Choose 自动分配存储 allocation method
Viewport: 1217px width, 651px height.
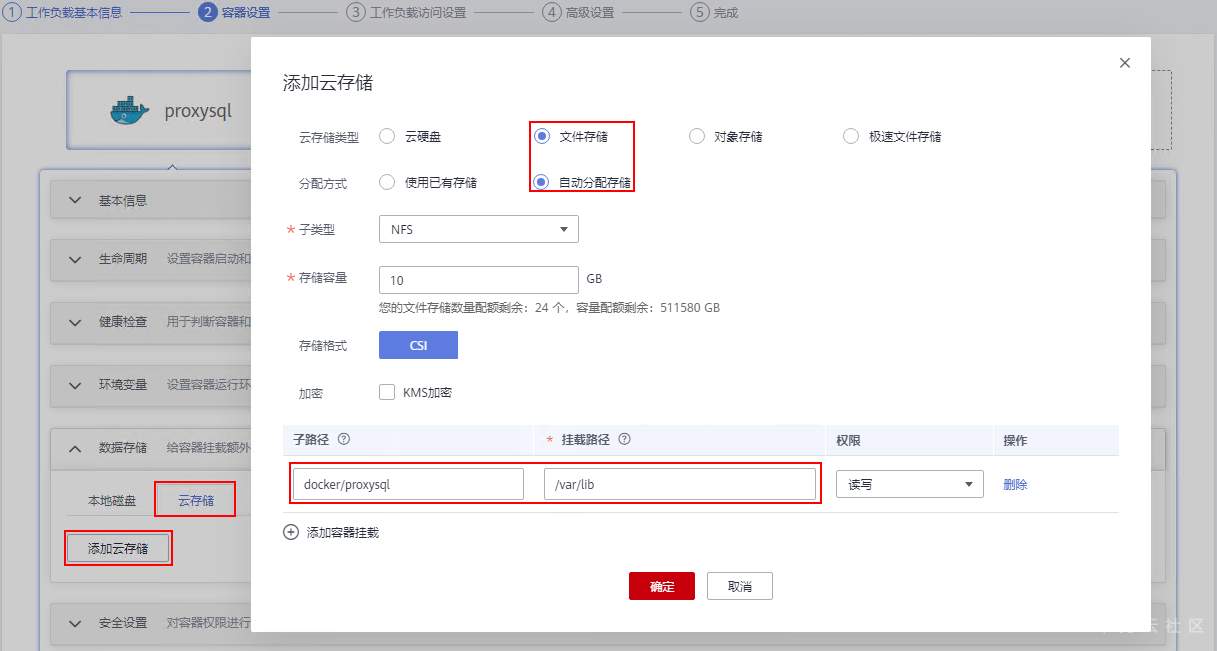point(541,182)
